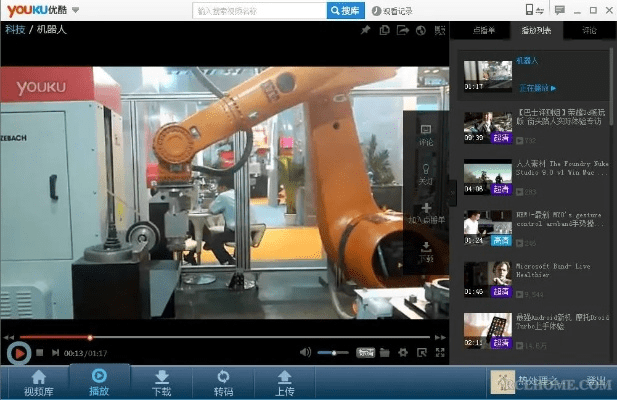Click the 搜库 search button

(x=345, y=11)
